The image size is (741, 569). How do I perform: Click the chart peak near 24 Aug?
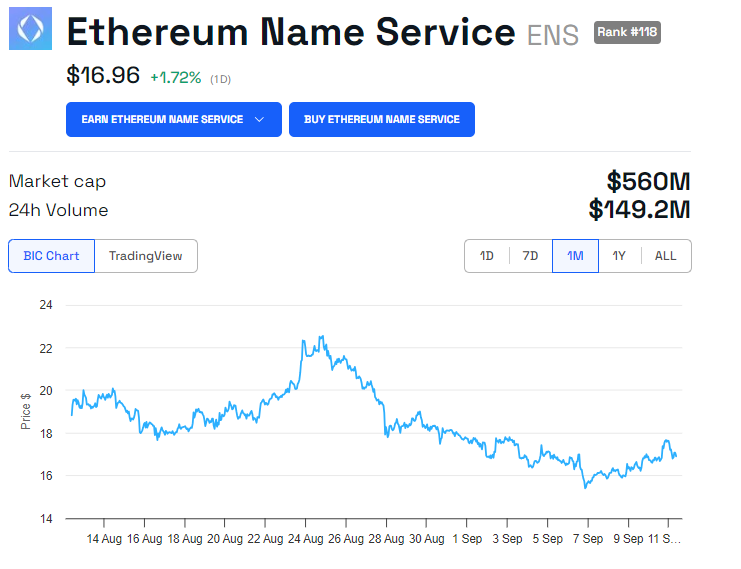tap(321, 338)
